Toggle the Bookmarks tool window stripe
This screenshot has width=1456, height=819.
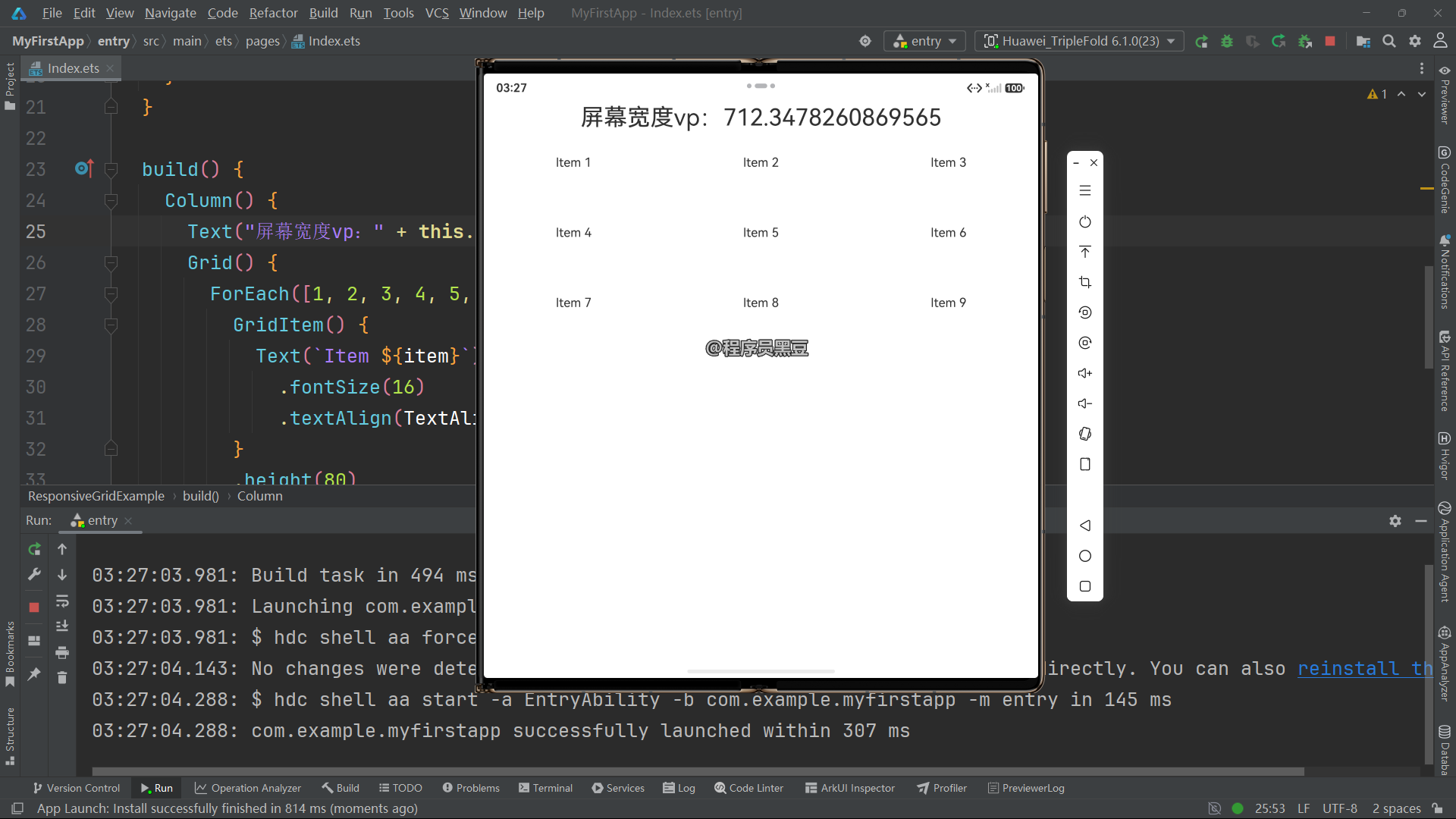pos(10,654)
